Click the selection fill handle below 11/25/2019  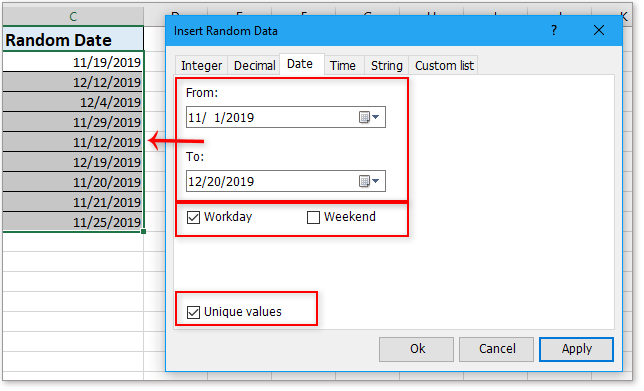point(143,232)
